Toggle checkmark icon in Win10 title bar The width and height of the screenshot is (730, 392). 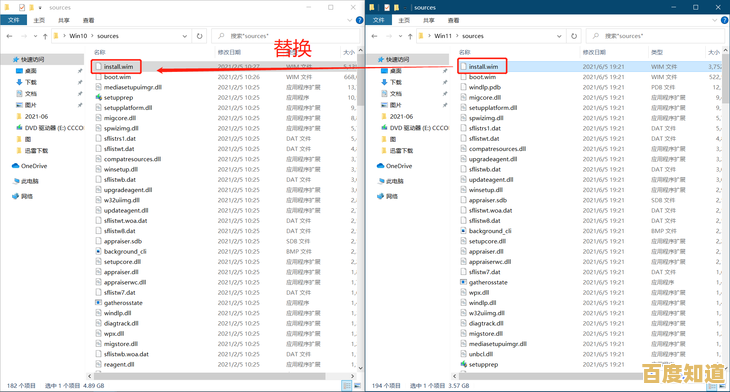click(x=21, y=7)
